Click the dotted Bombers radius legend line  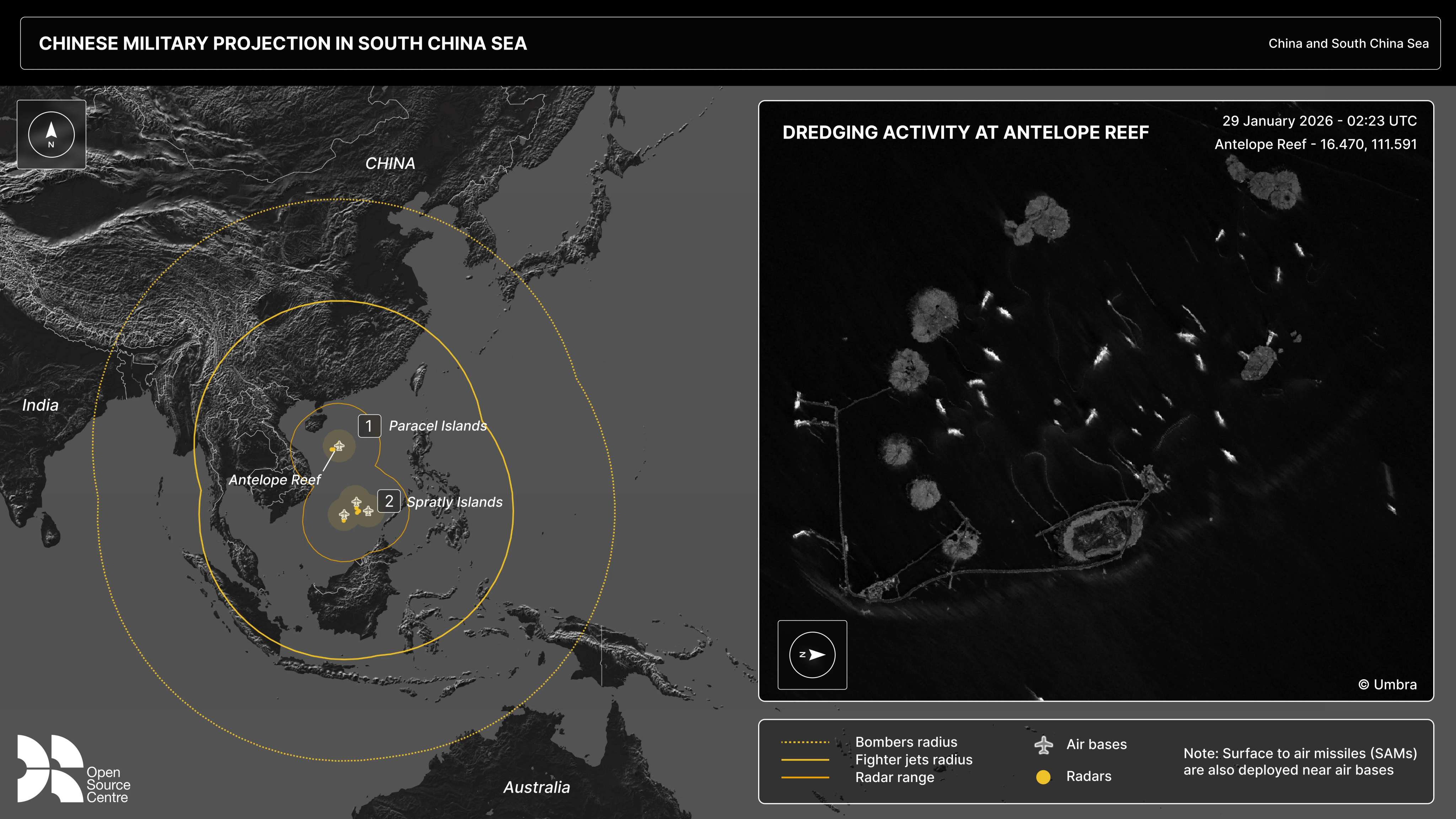coord(805,742)
